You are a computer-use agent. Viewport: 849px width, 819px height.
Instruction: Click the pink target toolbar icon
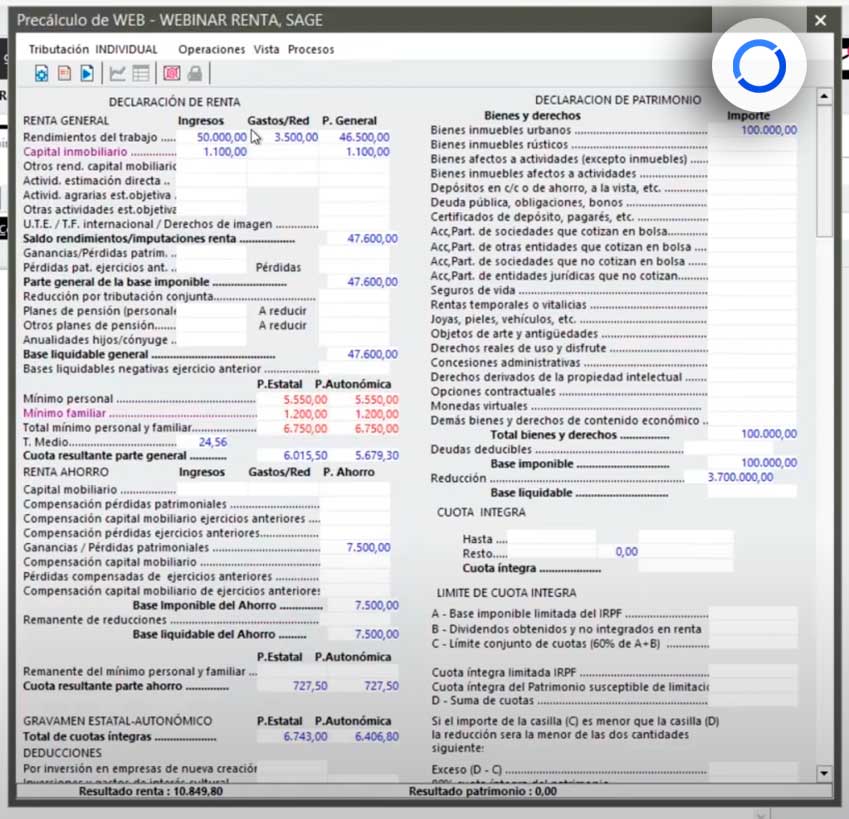tap(171, 73)
